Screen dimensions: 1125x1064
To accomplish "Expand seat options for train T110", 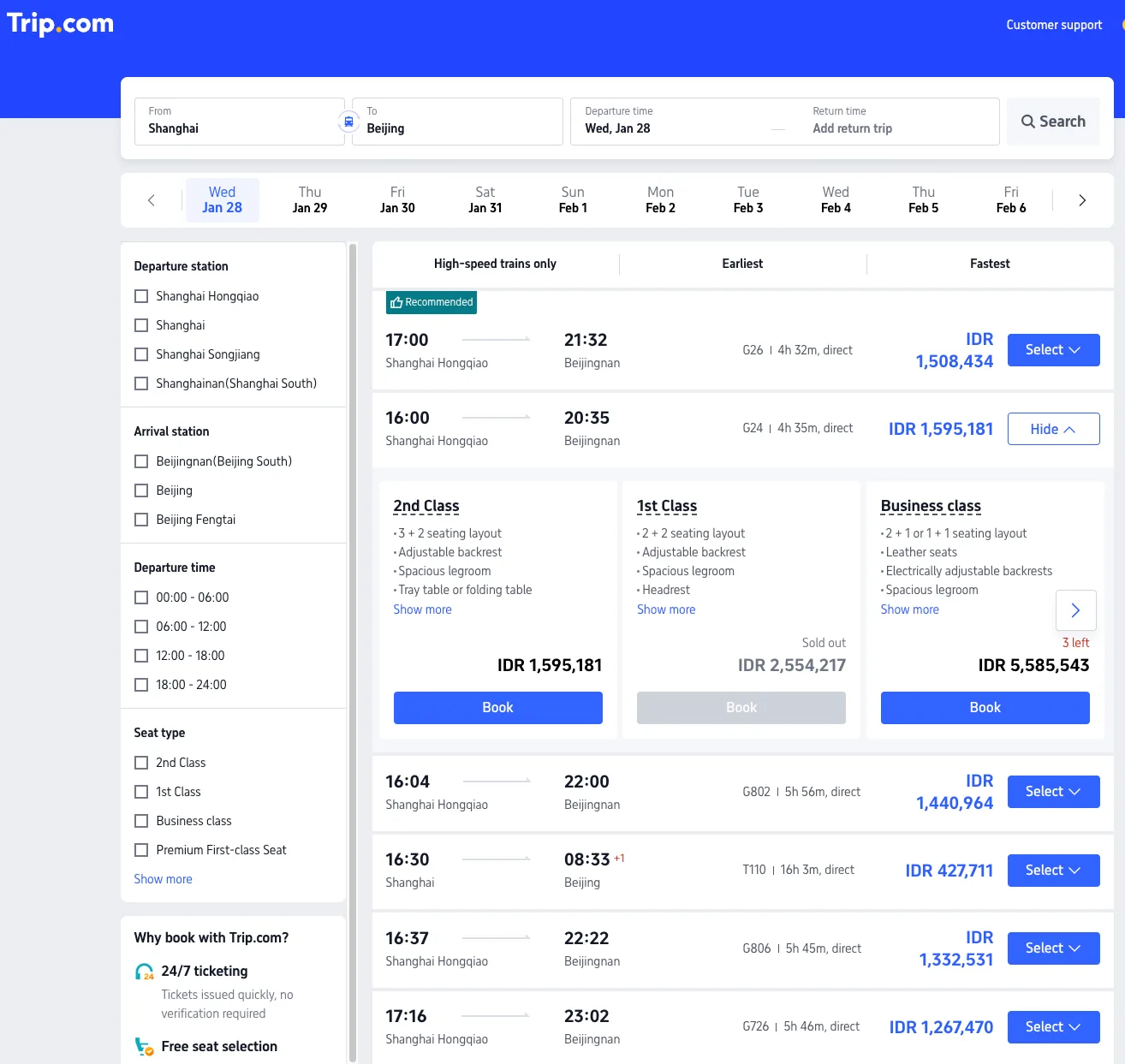I will 1053,871.
